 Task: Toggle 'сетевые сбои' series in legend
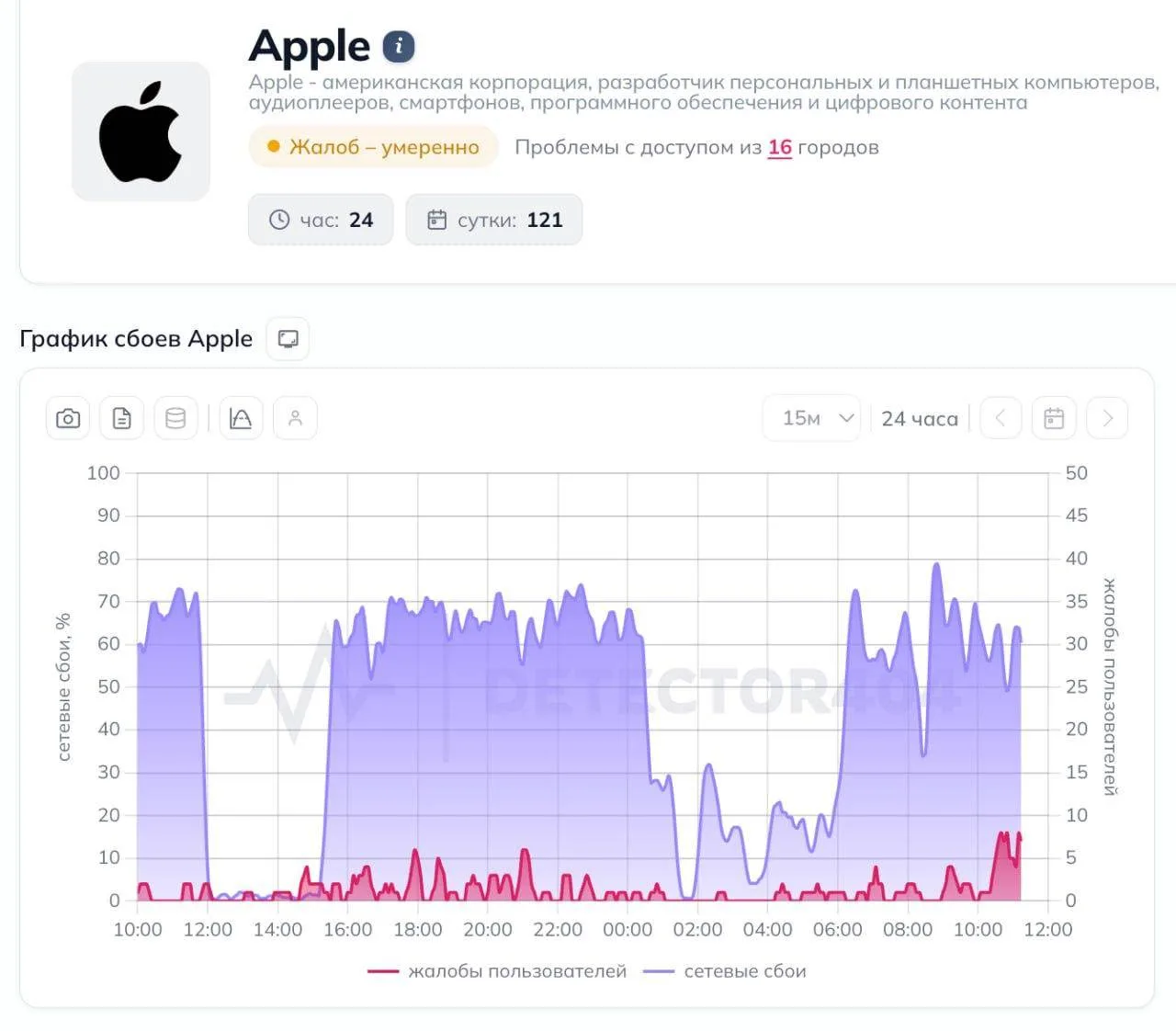click(x=724, y=971)
